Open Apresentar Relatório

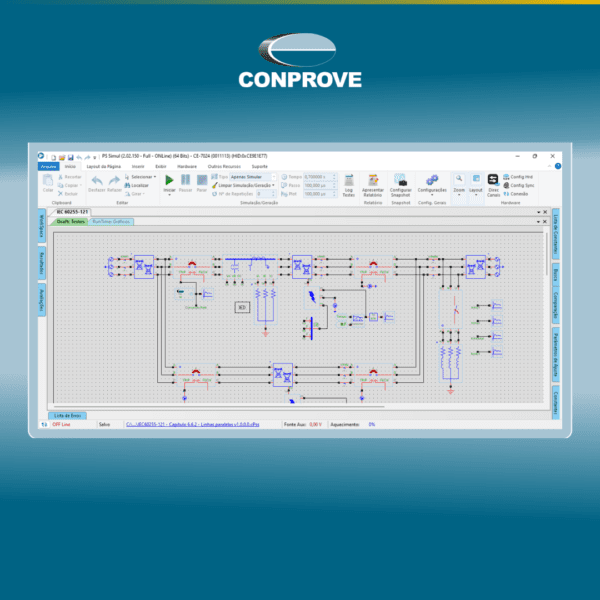[x=373, y=184]
